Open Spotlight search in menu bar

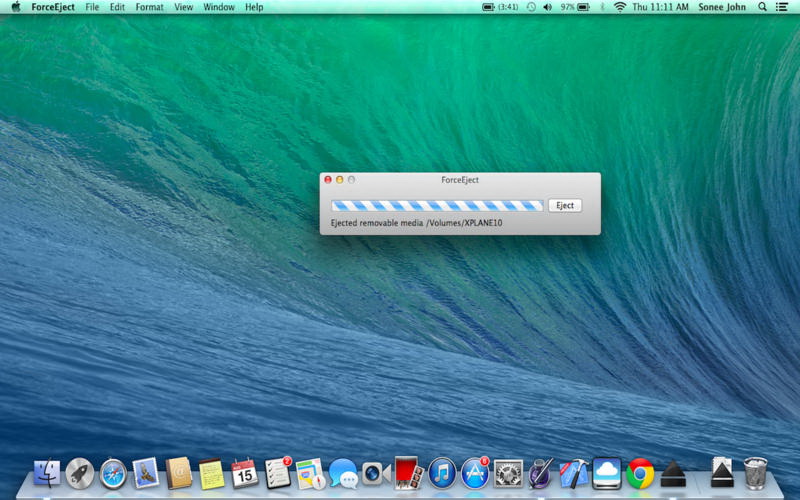(763, 7)
